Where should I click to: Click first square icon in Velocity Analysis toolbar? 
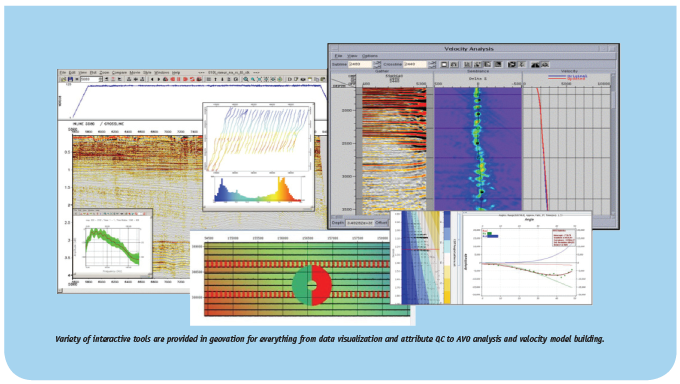[444, 64]
